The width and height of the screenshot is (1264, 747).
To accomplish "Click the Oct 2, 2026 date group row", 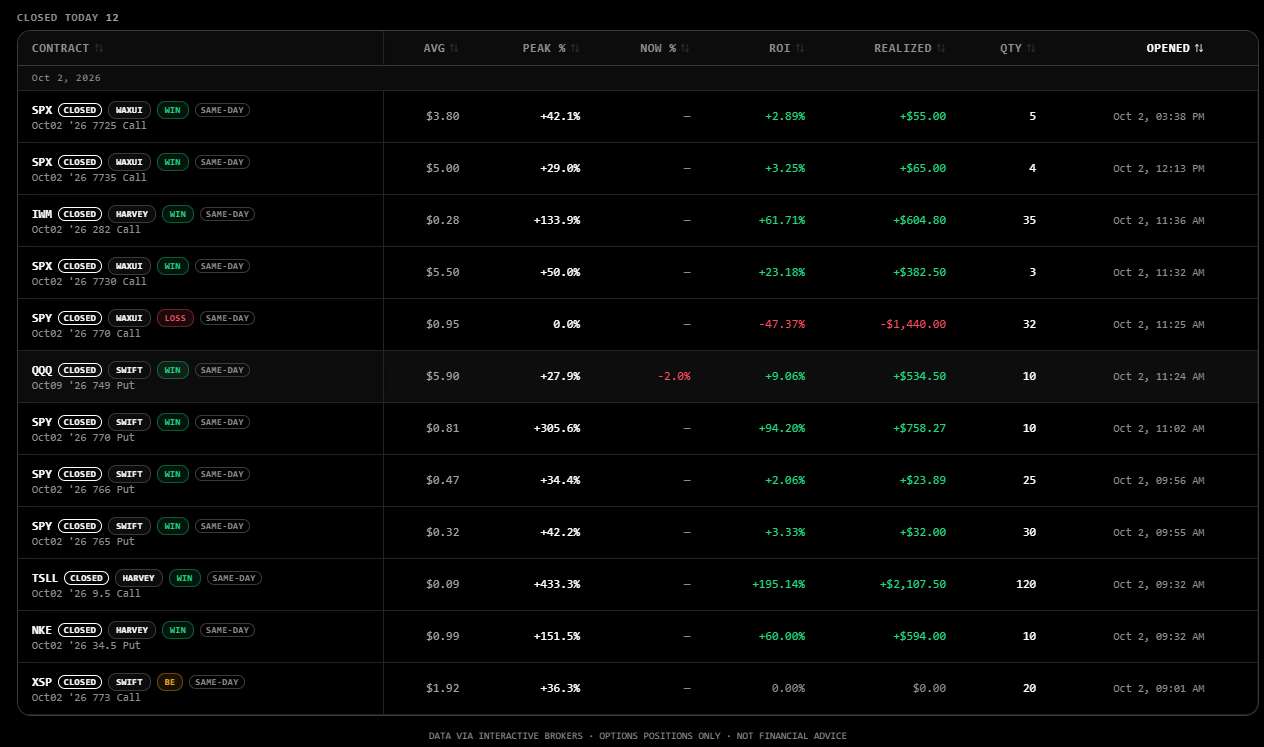I will 638,78.
